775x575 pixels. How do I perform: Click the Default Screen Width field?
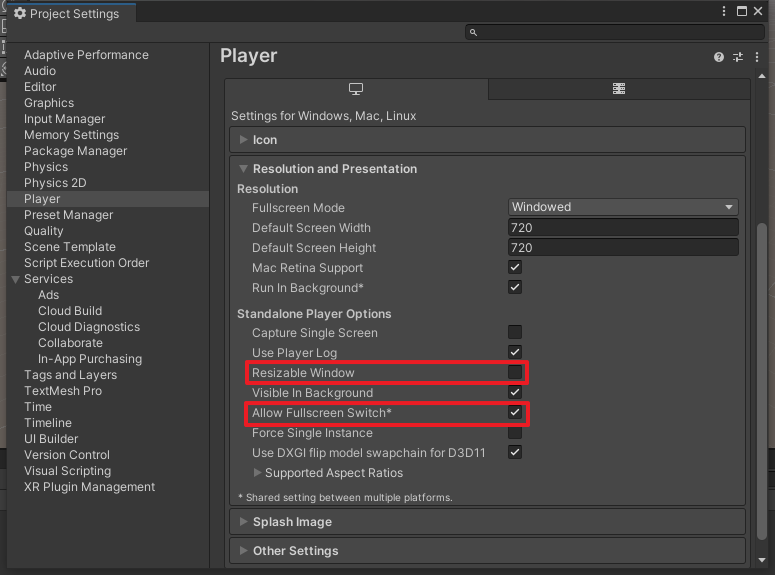(x=623, y=227)
